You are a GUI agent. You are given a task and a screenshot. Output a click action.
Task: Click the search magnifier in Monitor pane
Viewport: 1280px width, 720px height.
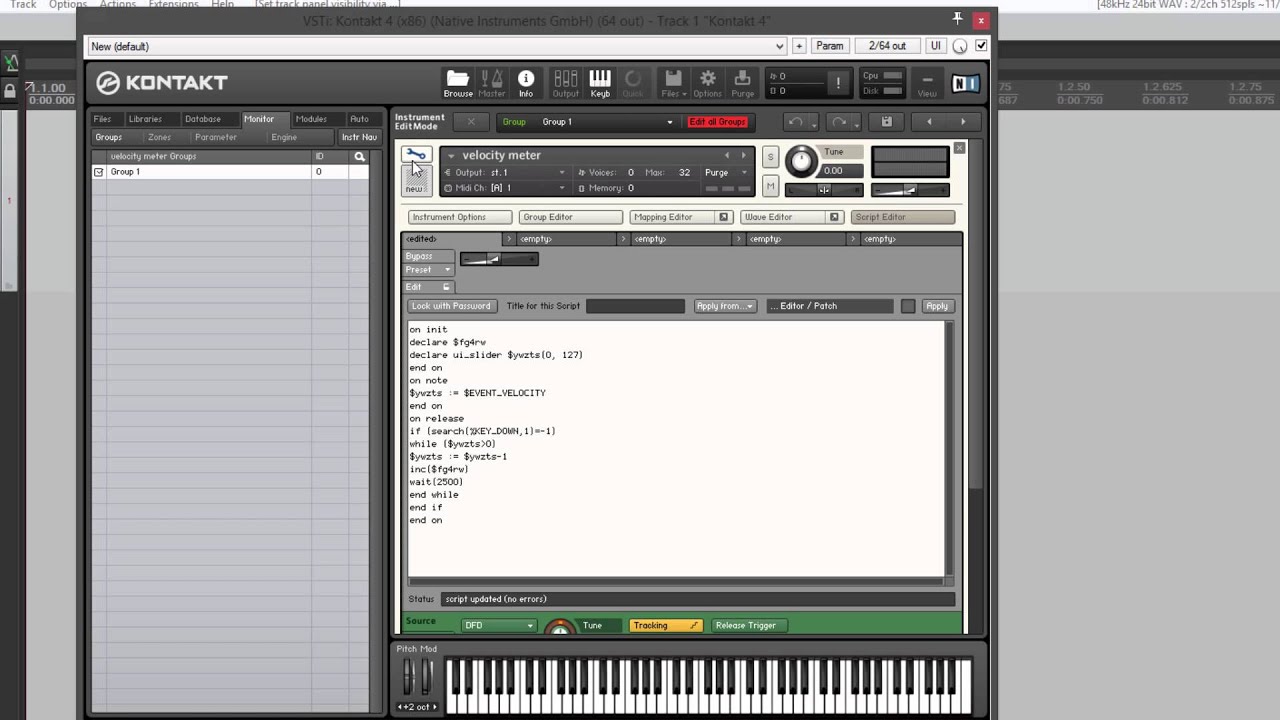pos(360,156)
